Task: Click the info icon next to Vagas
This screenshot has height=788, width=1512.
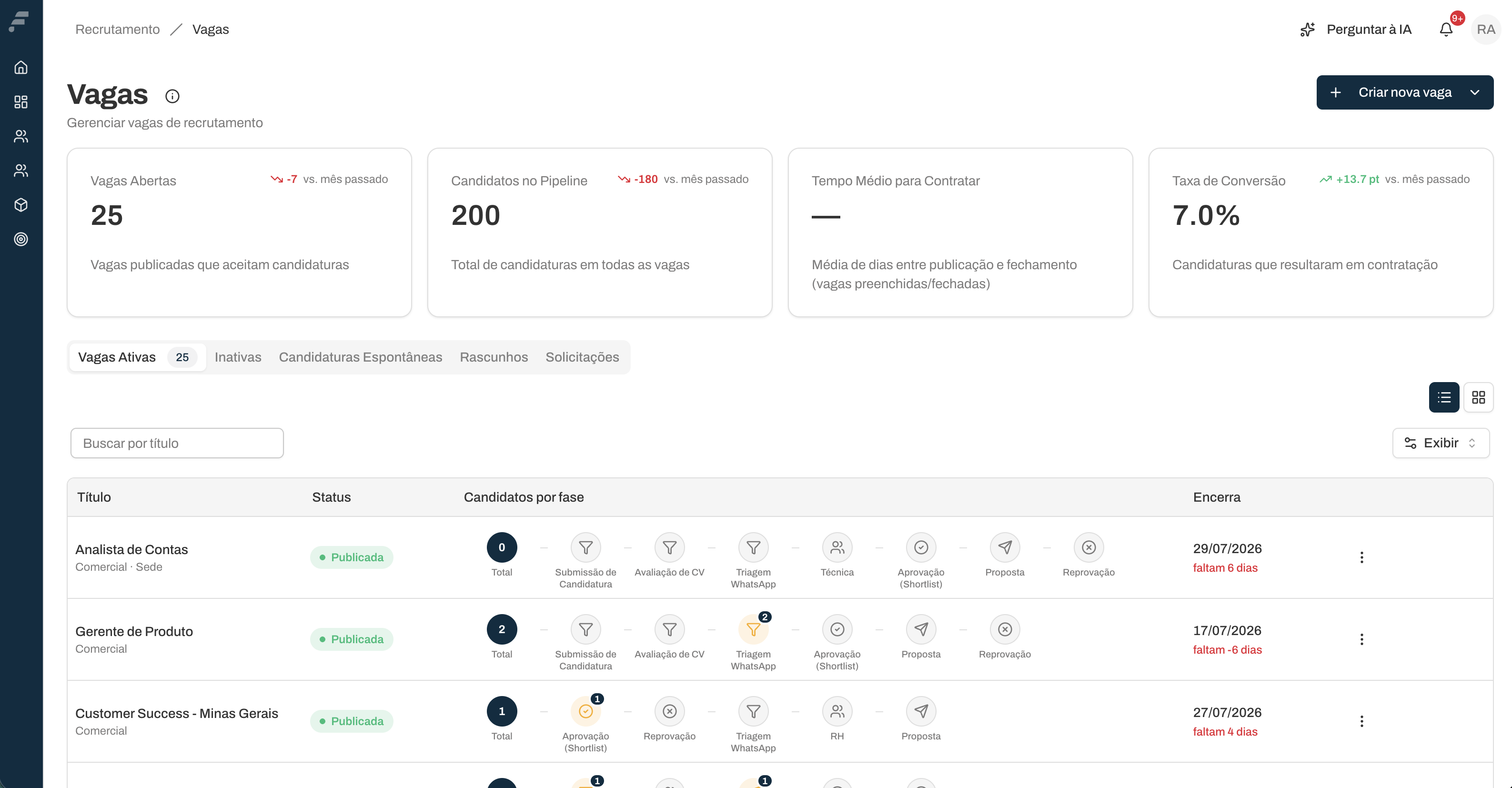Action: [x=172, y=96]
